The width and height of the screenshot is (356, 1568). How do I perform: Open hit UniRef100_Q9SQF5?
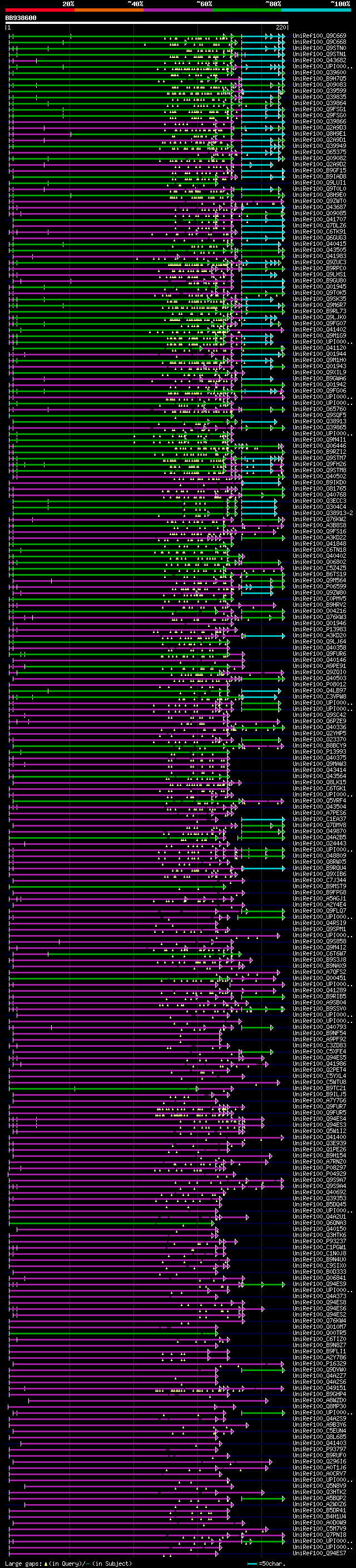[x=319, y=415]
